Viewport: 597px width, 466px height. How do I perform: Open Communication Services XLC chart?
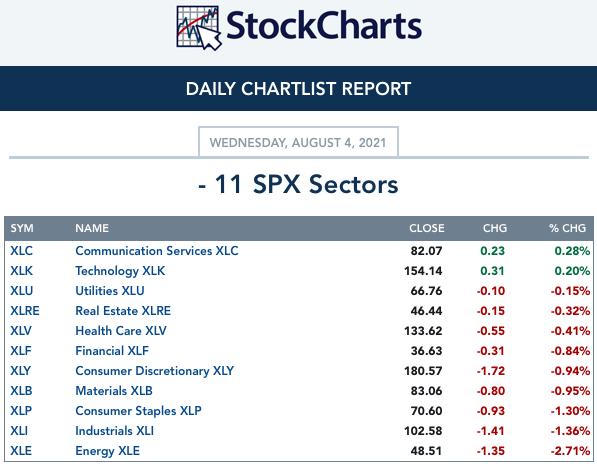click(x=157, y=251)
